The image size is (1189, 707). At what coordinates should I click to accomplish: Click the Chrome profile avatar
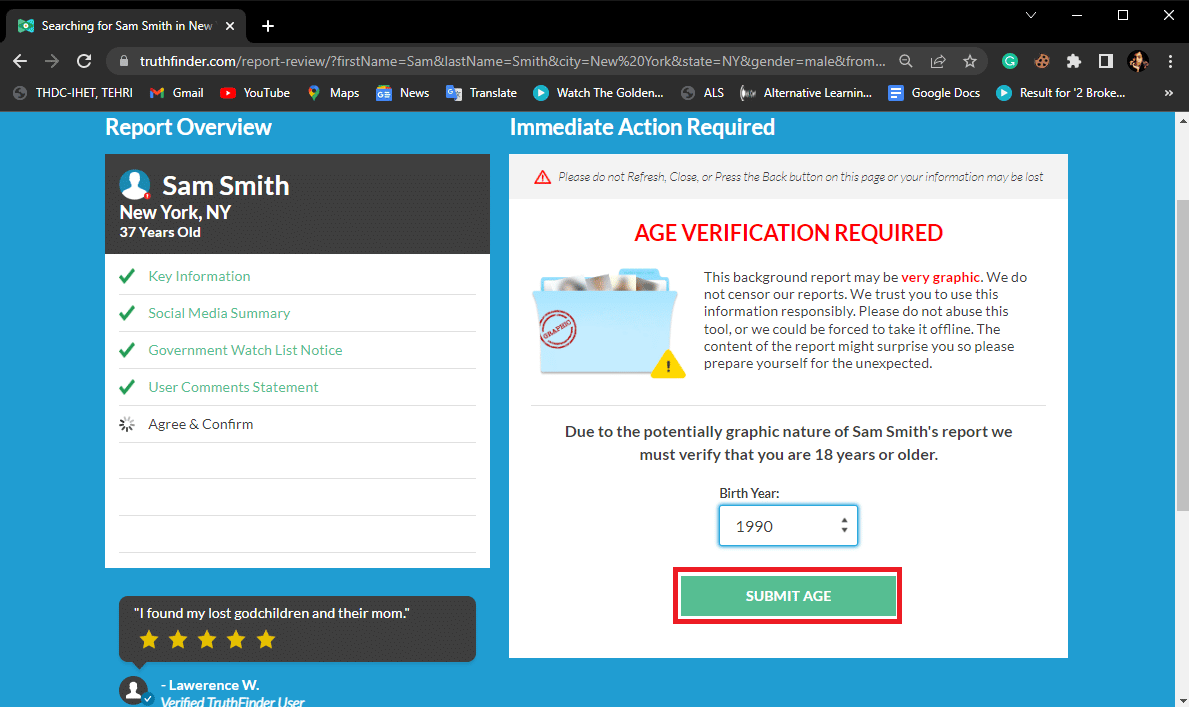[1138, 61]
